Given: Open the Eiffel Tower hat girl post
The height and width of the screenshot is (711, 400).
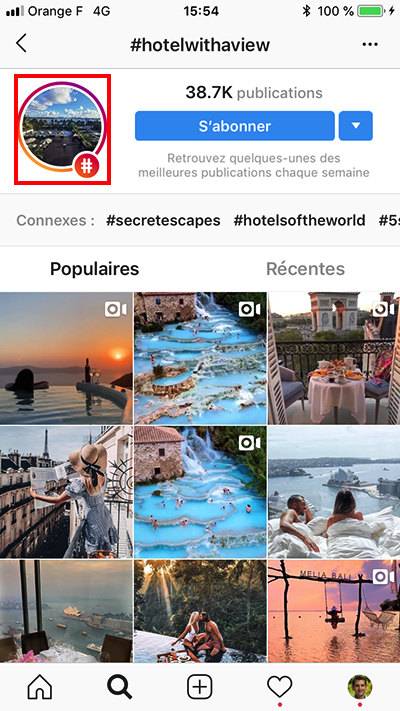Looking at the screenshot, I should click(x=66, y=492).
